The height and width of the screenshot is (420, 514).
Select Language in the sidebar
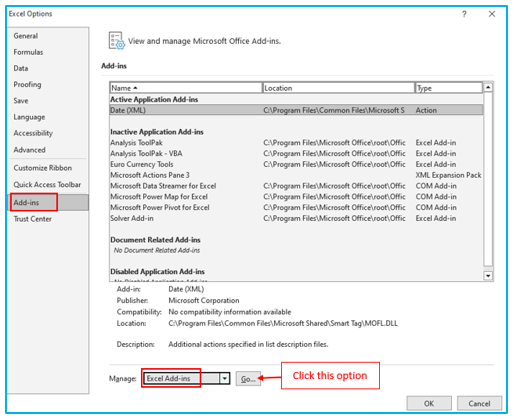click(29, 117)
